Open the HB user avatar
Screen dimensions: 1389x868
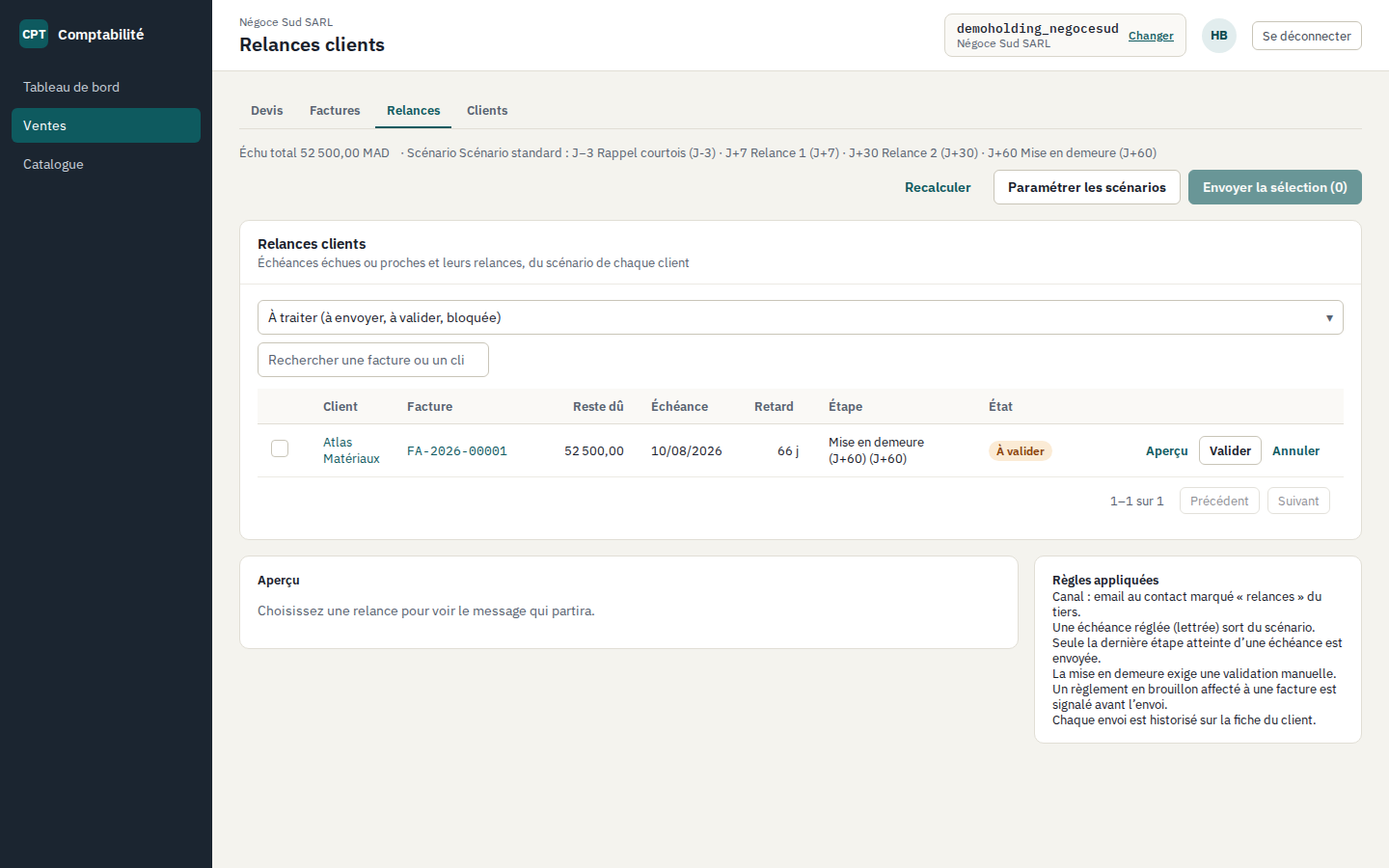pyautogui.click(x=1219, y=36)
